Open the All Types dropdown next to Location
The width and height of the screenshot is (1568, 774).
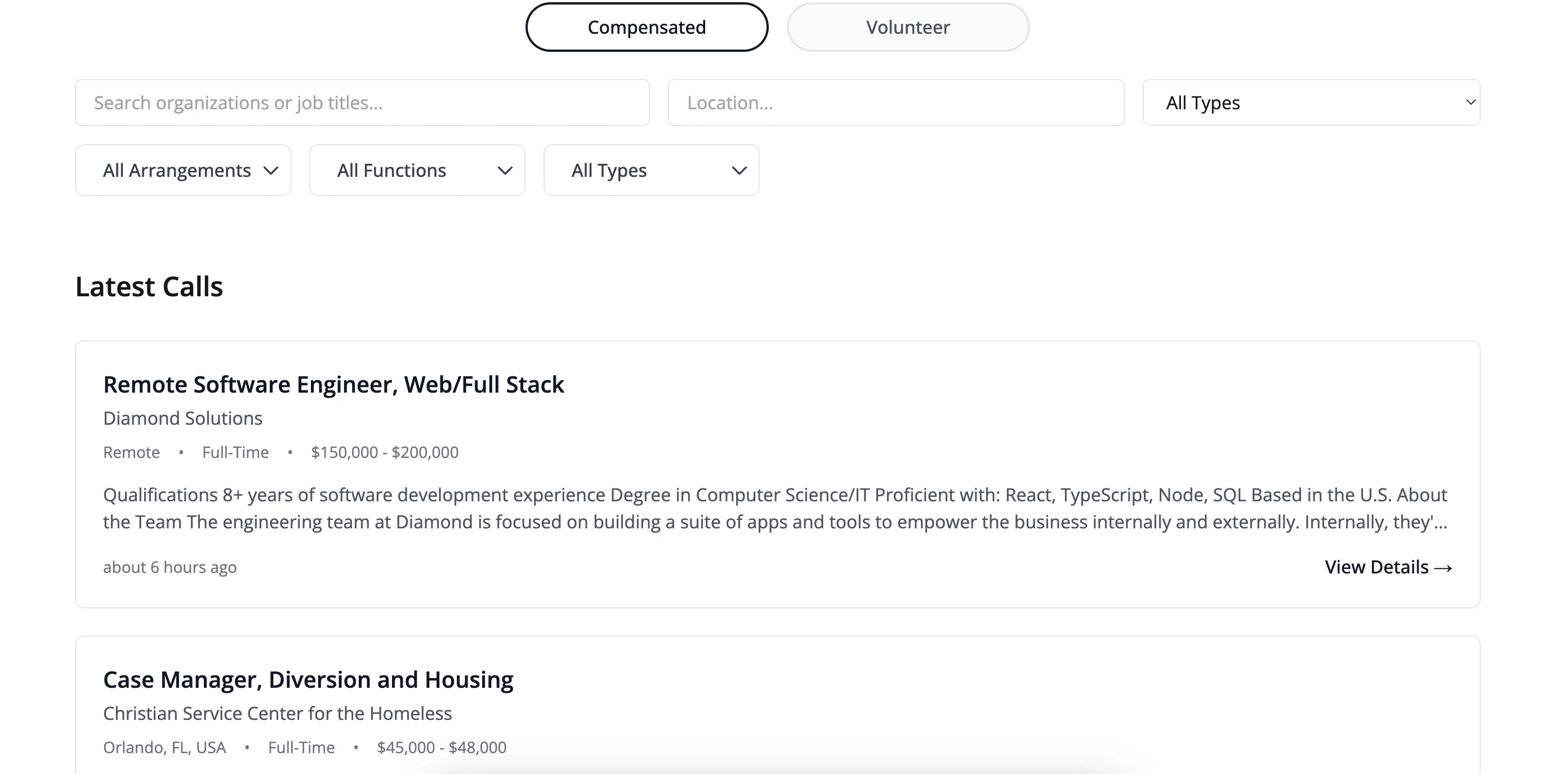1311,102
